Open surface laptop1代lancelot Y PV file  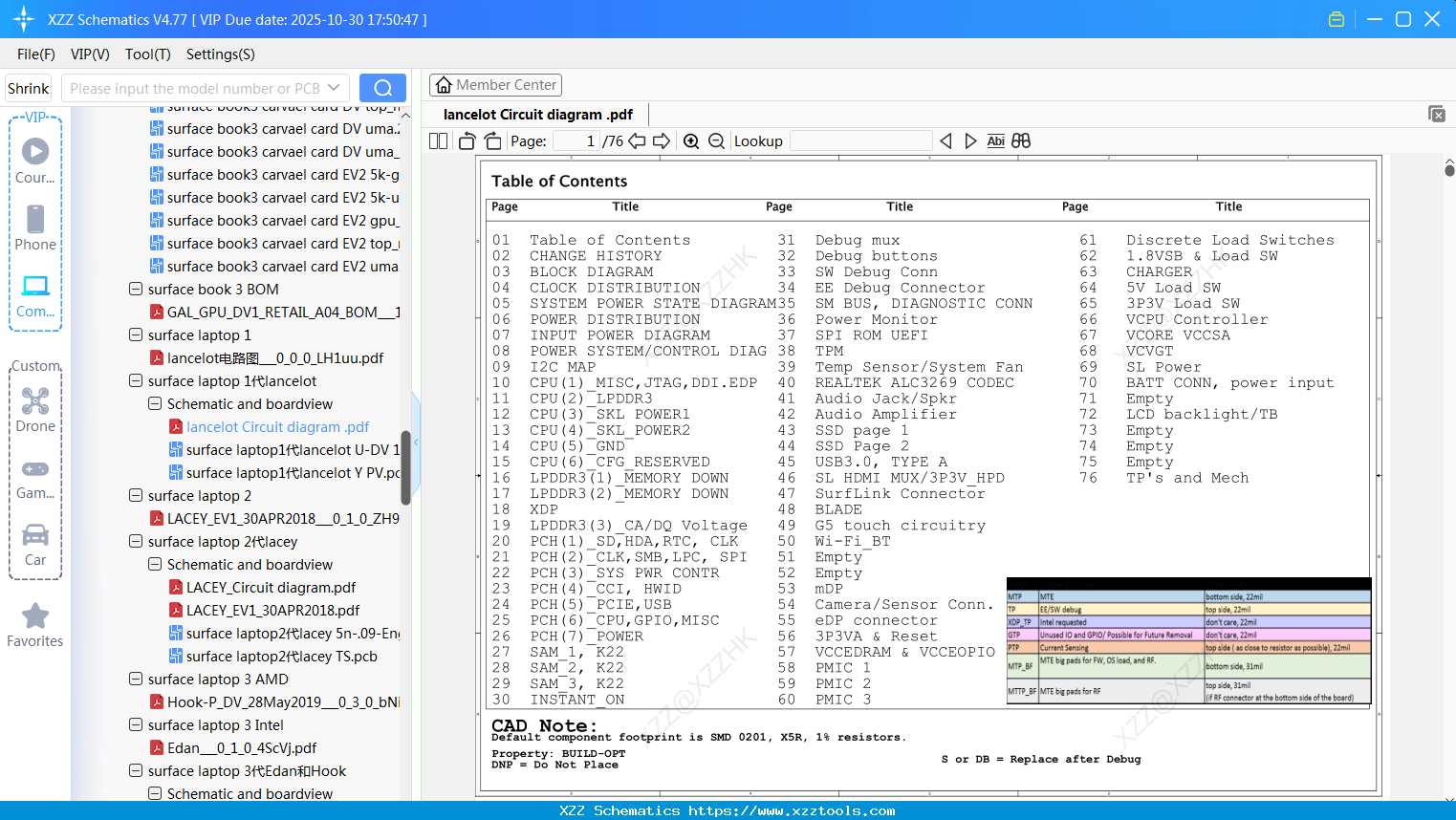[x=285, y=472]
